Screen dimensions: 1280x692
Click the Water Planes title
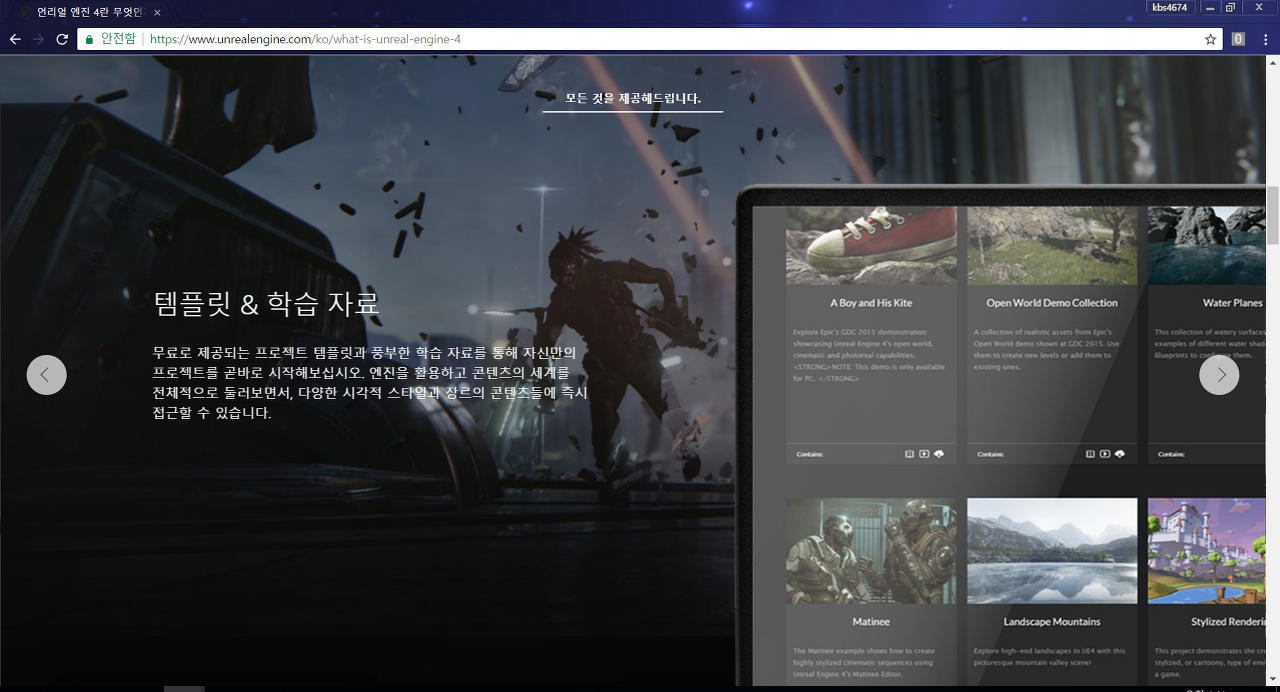[1233, 303]
